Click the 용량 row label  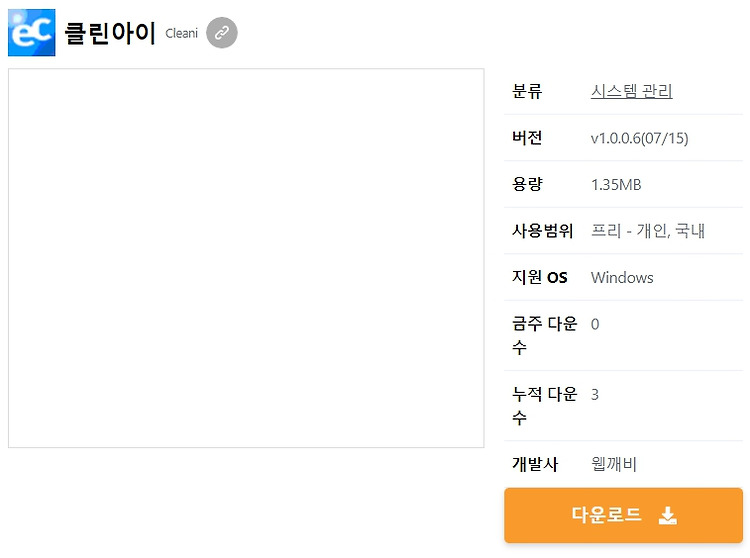(527, 184)
